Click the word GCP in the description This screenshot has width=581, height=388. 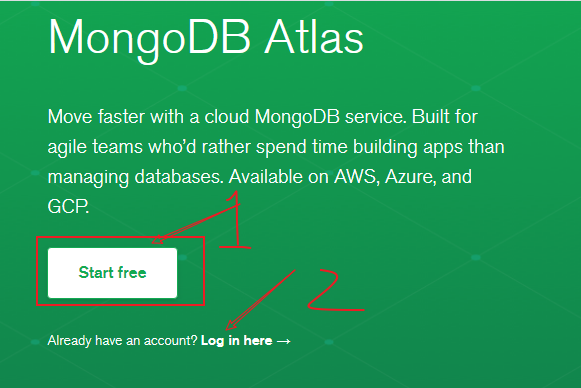67,206
